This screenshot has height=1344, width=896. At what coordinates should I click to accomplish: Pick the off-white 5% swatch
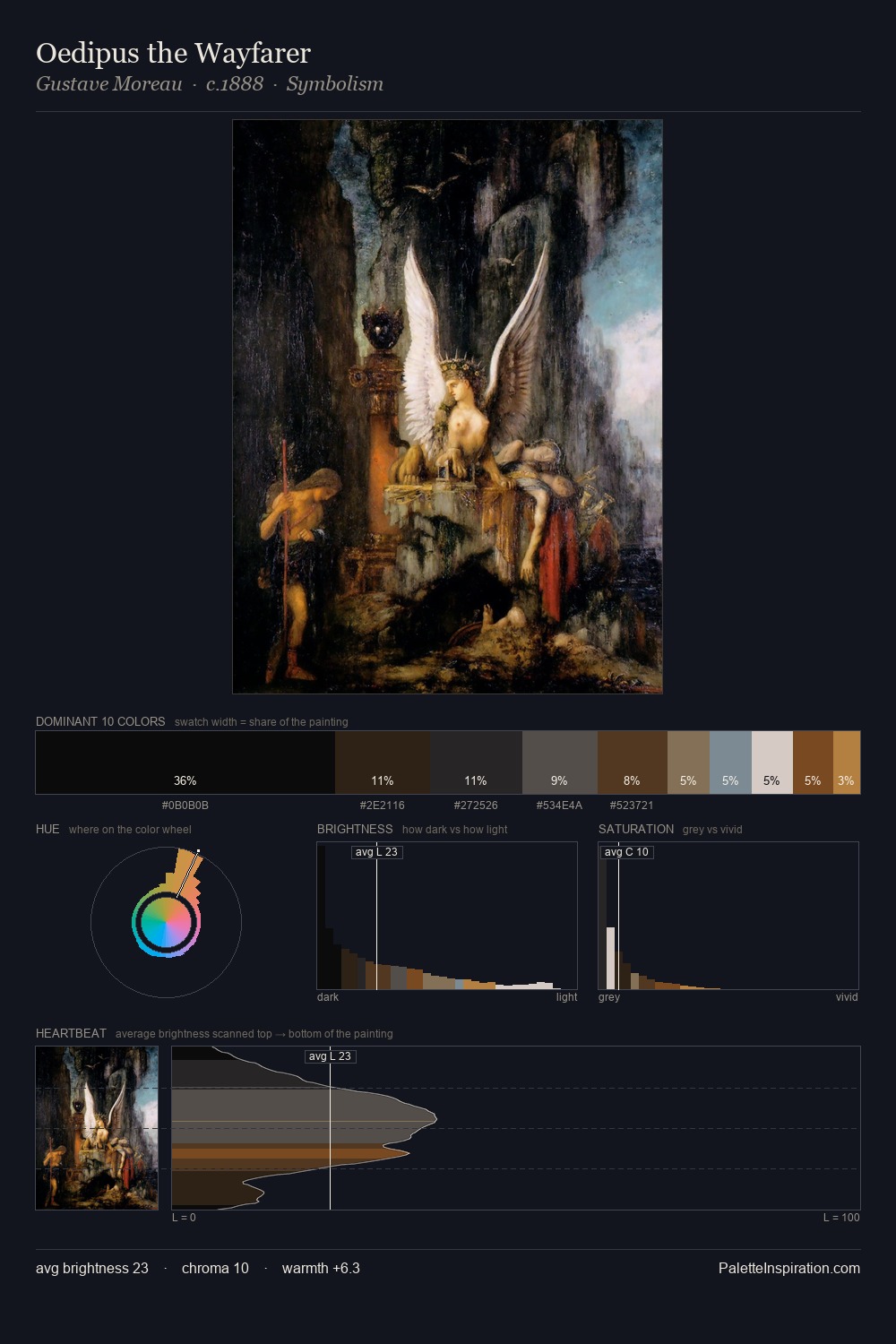[x=772, y=762]
